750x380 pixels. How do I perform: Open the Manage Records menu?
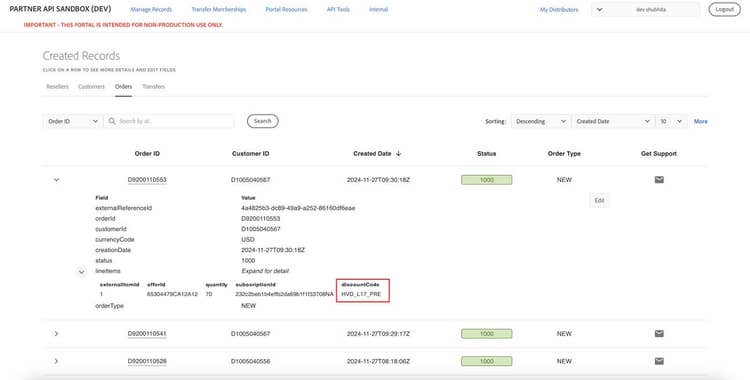click(x=151, y=10)
